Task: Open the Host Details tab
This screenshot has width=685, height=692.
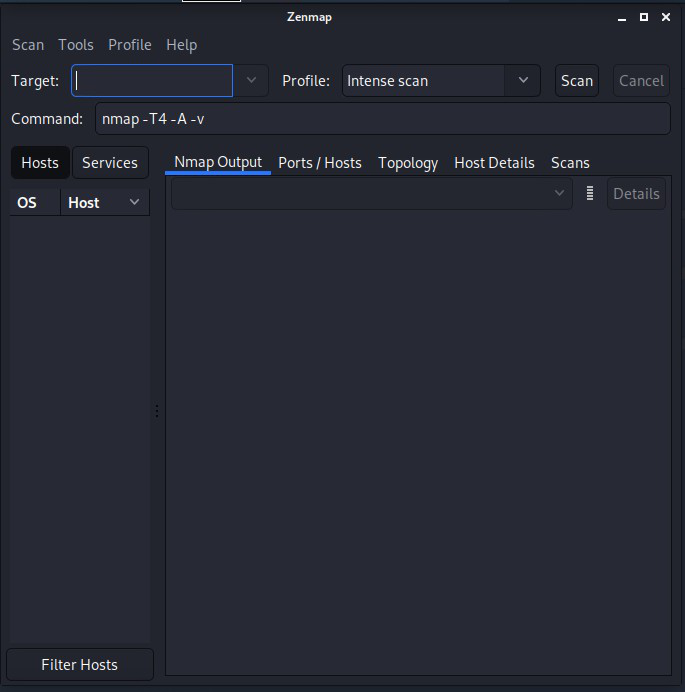Action: (x=494, y=163)
